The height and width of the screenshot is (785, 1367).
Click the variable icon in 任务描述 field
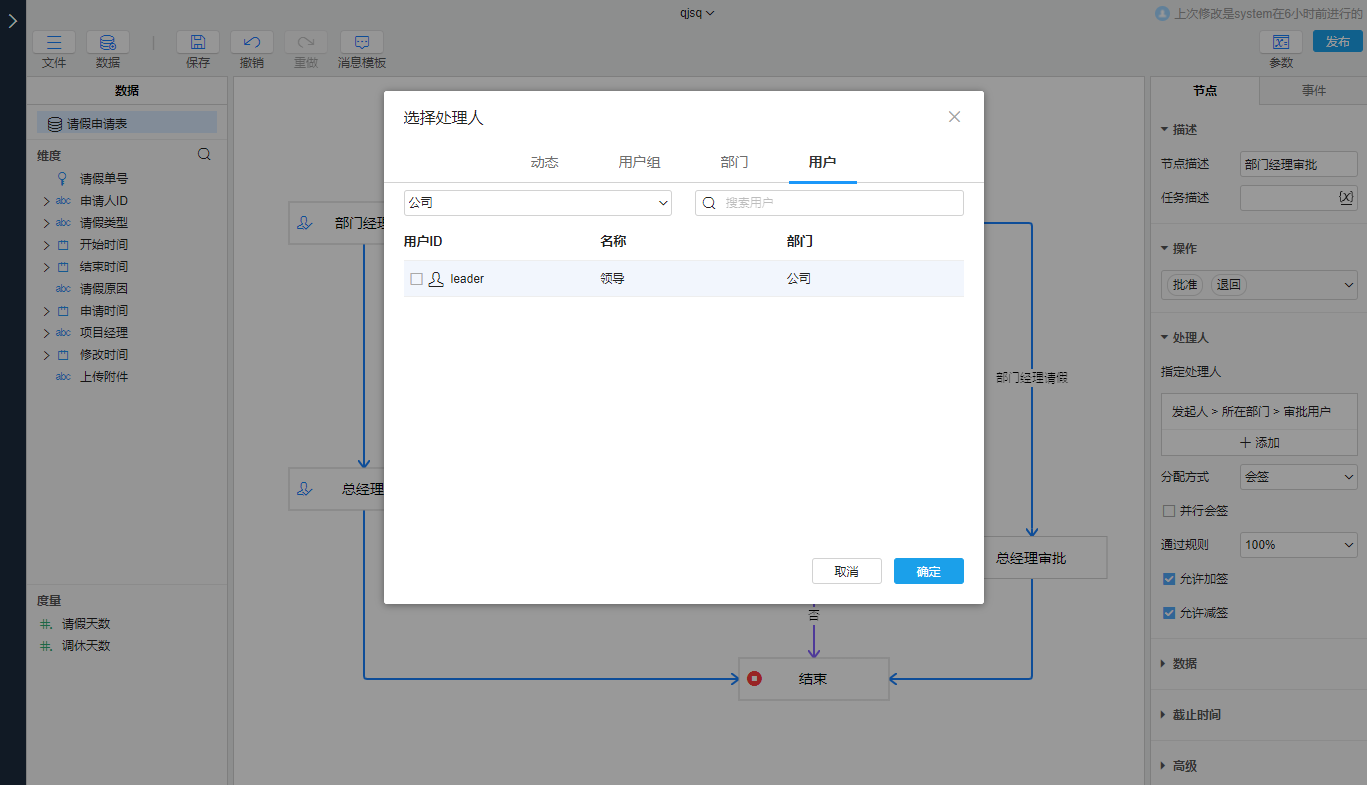[1345, 197]
